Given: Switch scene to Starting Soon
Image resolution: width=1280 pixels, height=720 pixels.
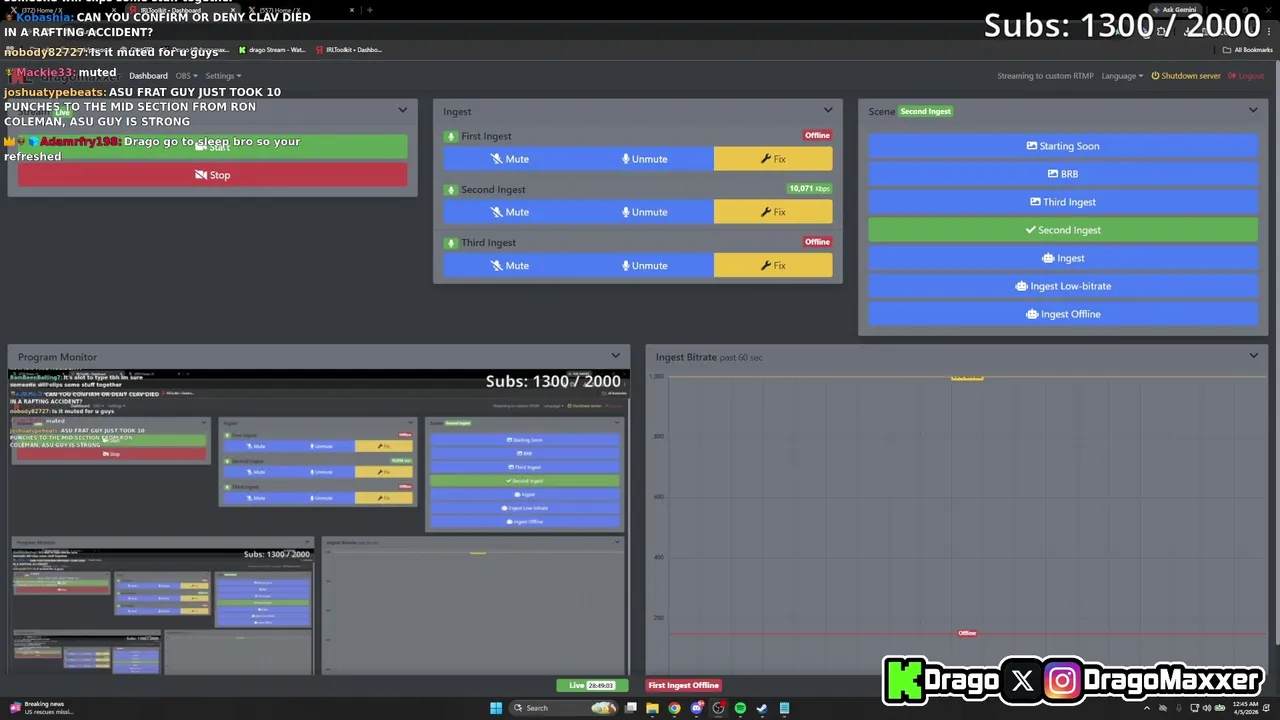Looking at the screenshot, I should click(1063, 146).
